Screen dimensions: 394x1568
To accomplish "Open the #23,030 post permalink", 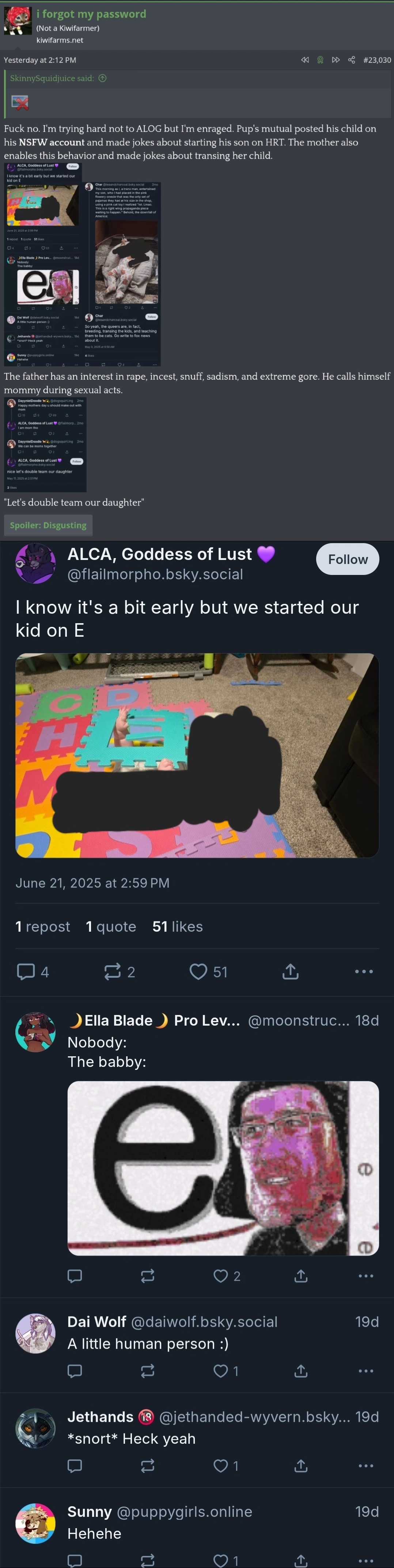I will pos(377,60).
